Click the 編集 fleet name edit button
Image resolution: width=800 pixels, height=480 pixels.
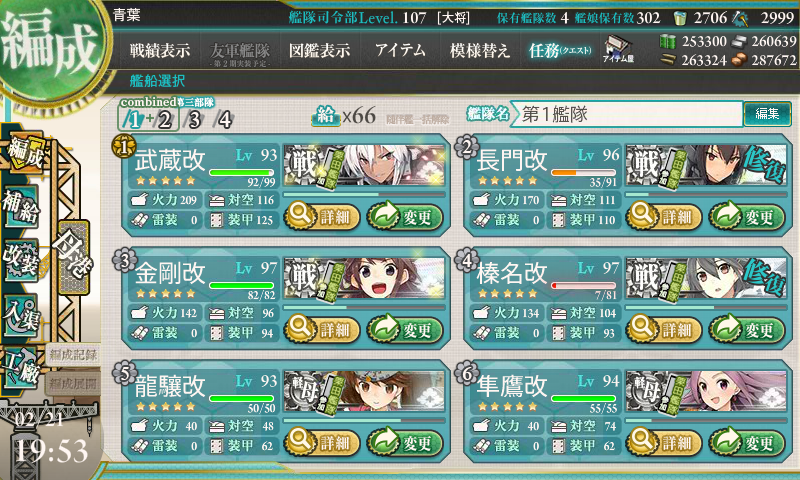[x=767, y=113]
